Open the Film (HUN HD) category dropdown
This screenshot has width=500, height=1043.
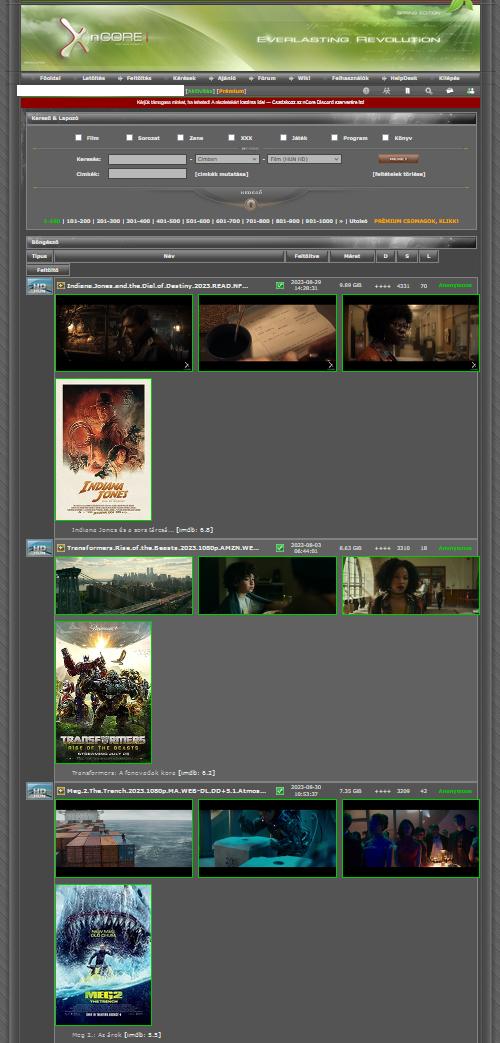305,159
